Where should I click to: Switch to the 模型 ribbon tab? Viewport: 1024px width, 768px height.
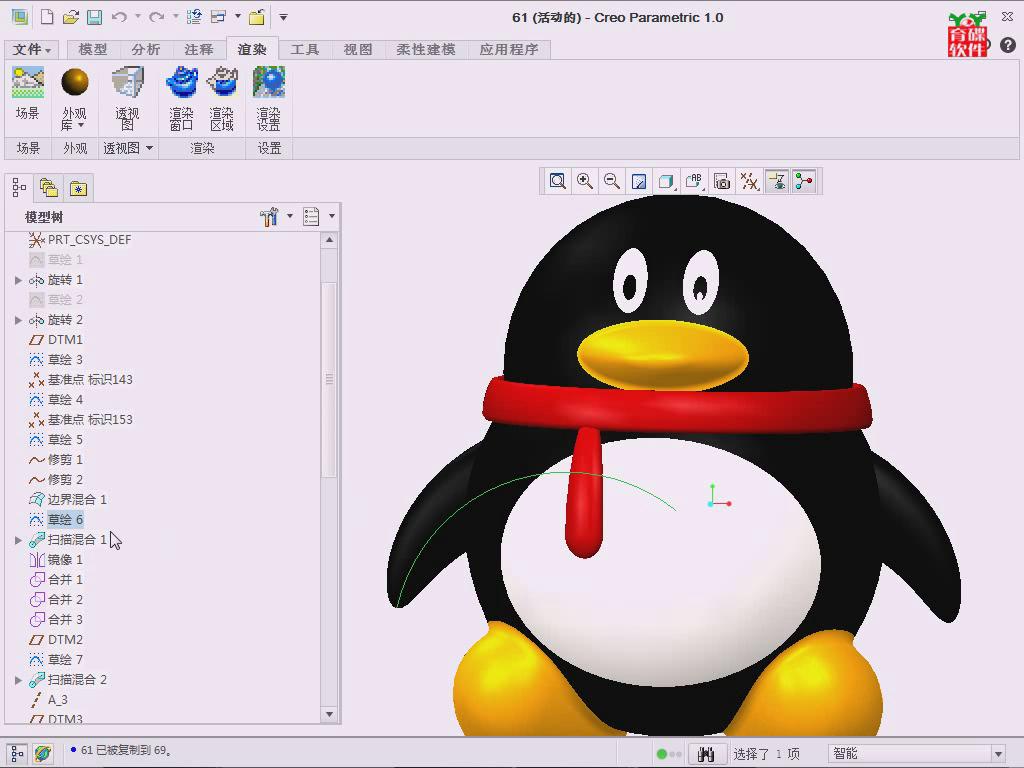[x=93, y=50]
